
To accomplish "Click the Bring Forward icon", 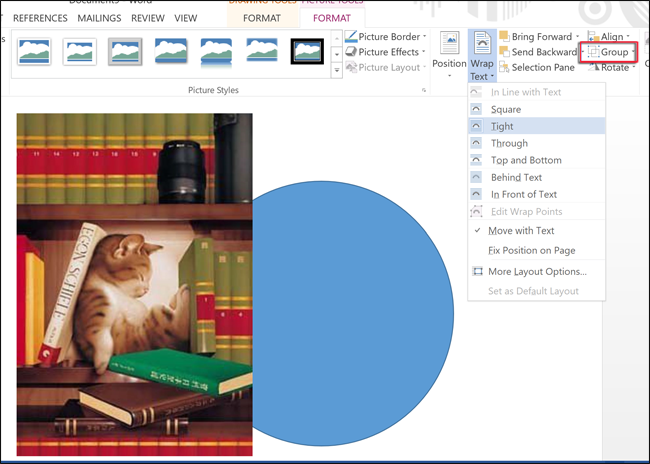I will click(504, 36).
